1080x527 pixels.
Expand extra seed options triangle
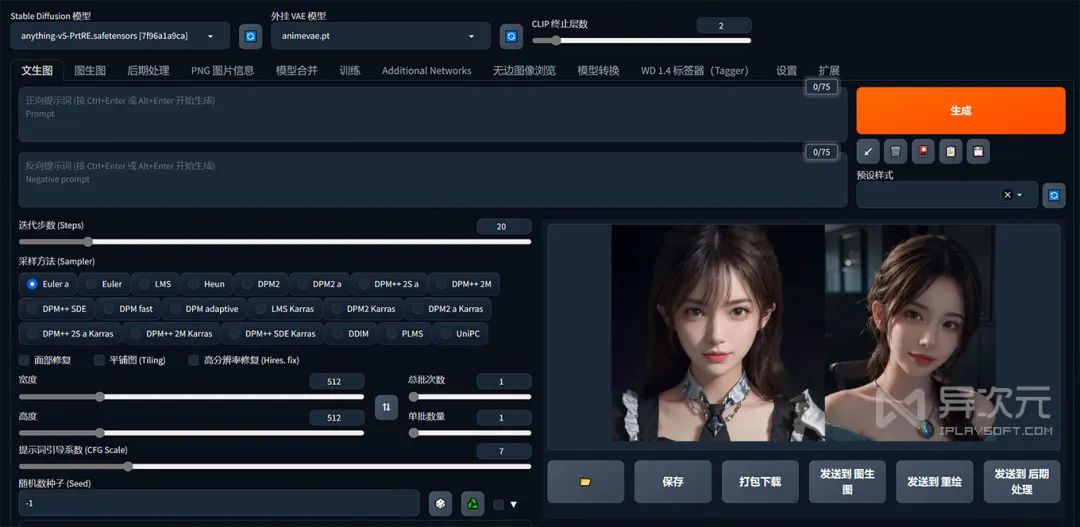(513, 505)
